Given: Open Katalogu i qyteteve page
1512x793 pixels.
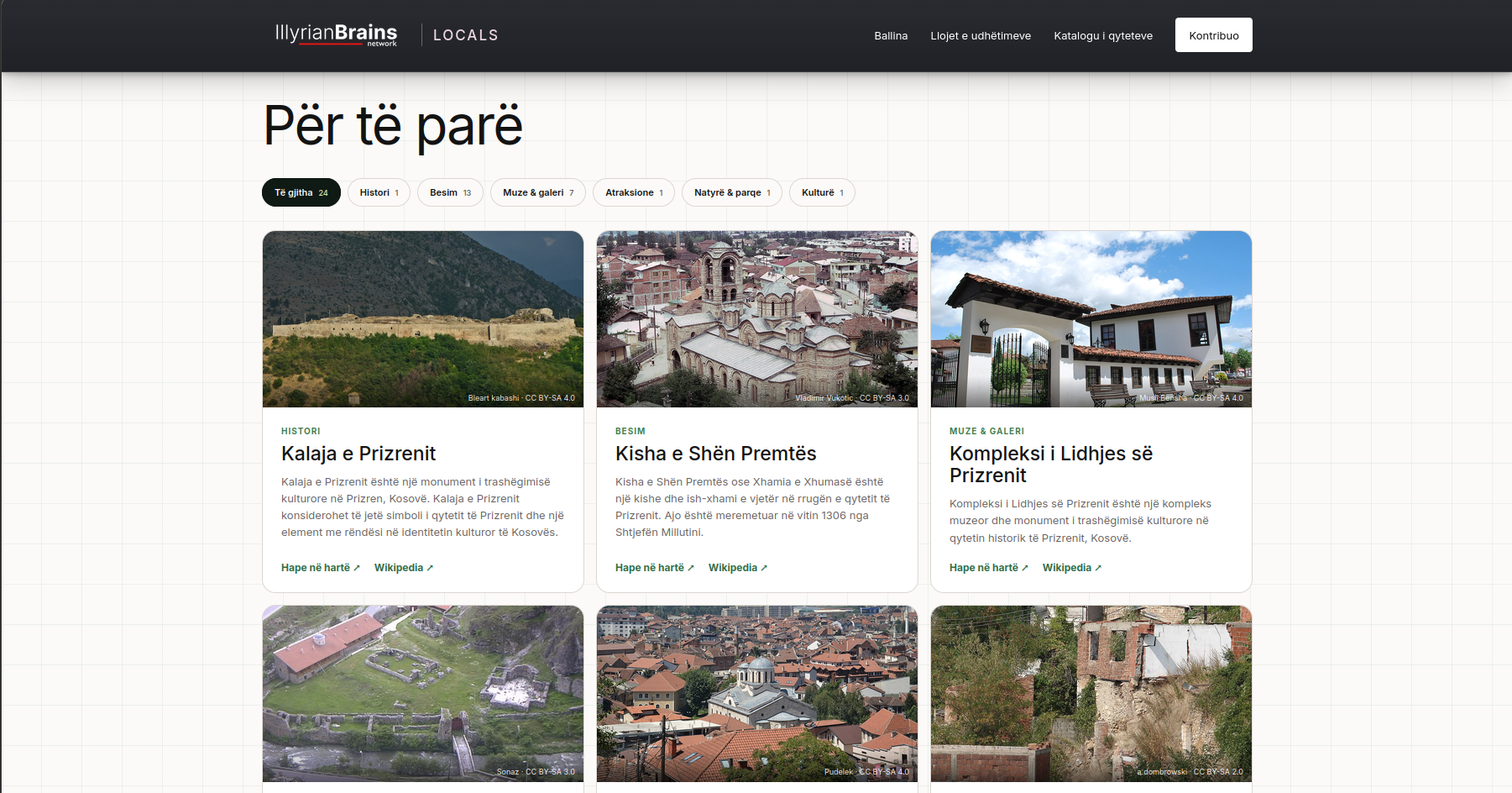Looking at the screenshot, I should (1103, 35).
